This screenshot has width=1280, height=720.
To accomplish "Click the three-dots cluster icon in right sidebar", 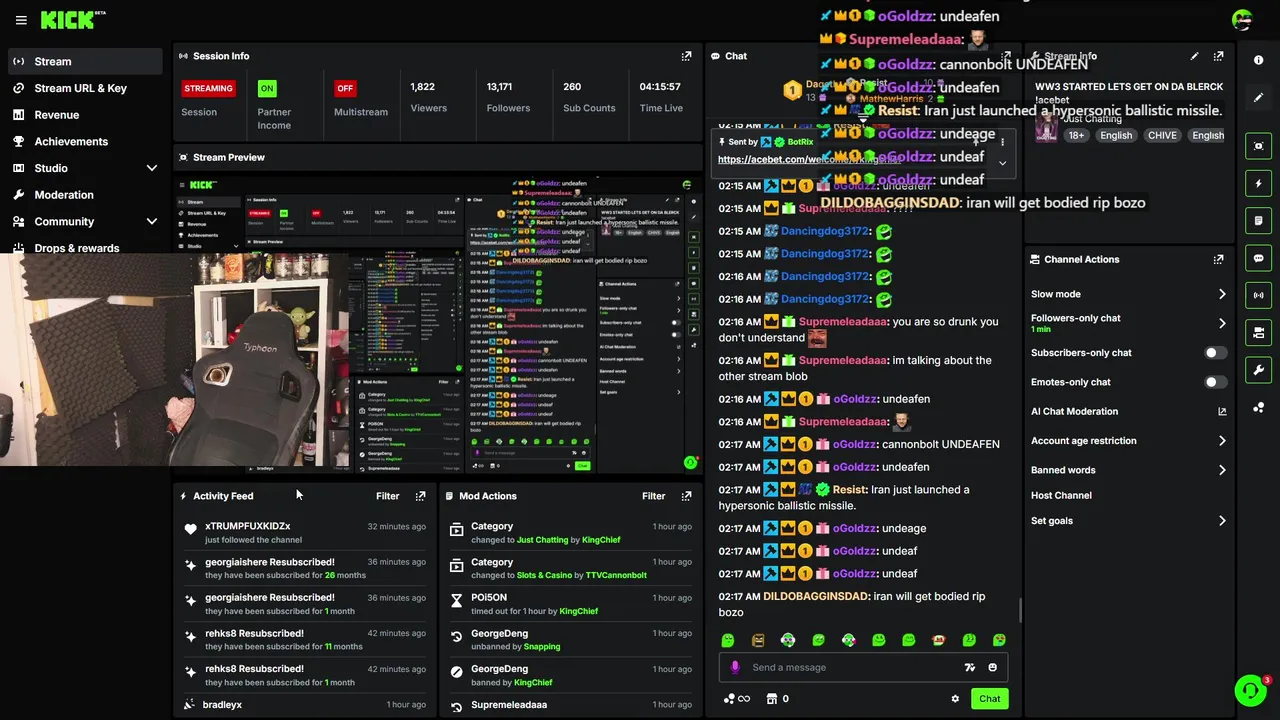I will (1258, 407).
